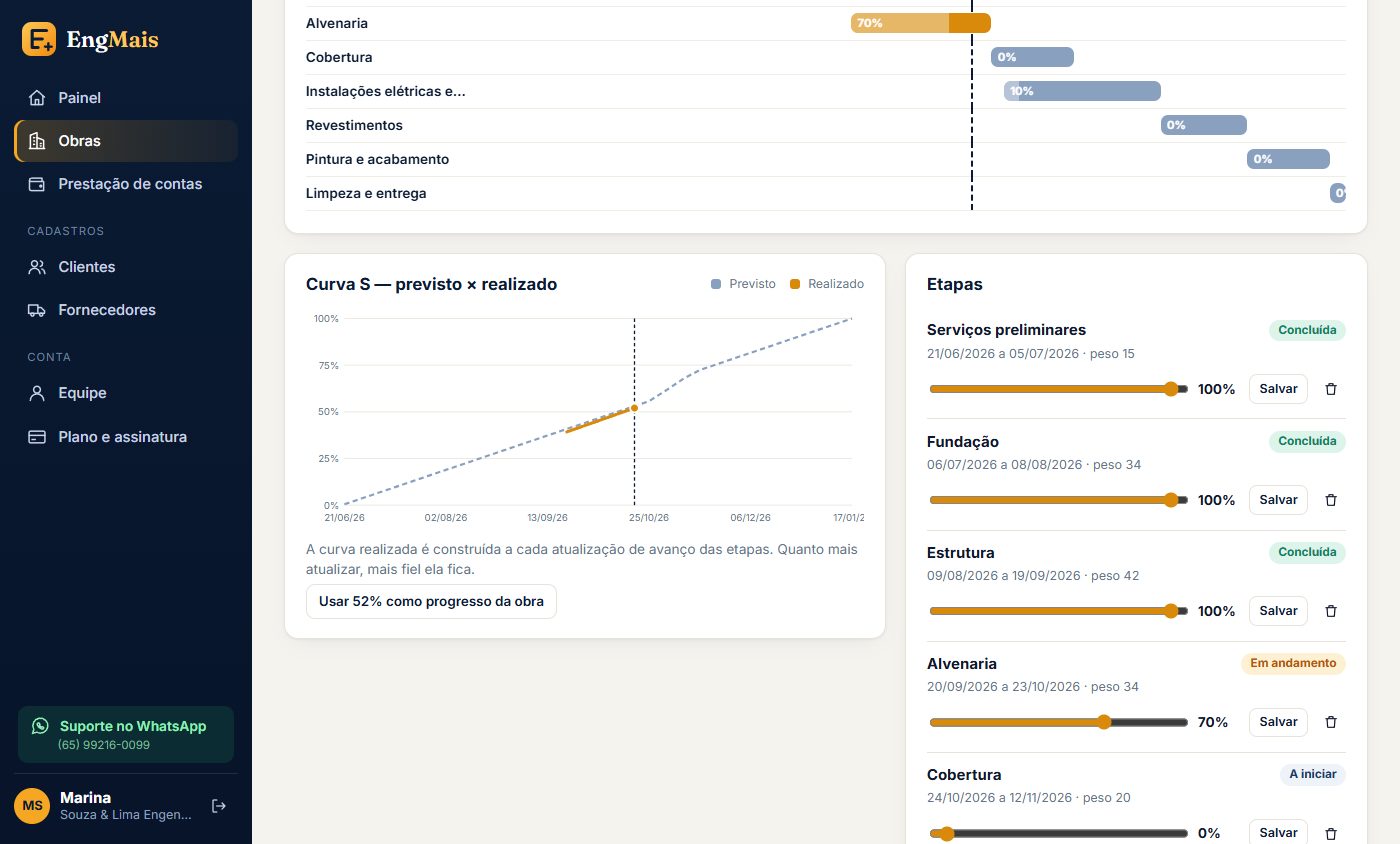
Task: Click the MS user avatar
Action: (32, 806)
